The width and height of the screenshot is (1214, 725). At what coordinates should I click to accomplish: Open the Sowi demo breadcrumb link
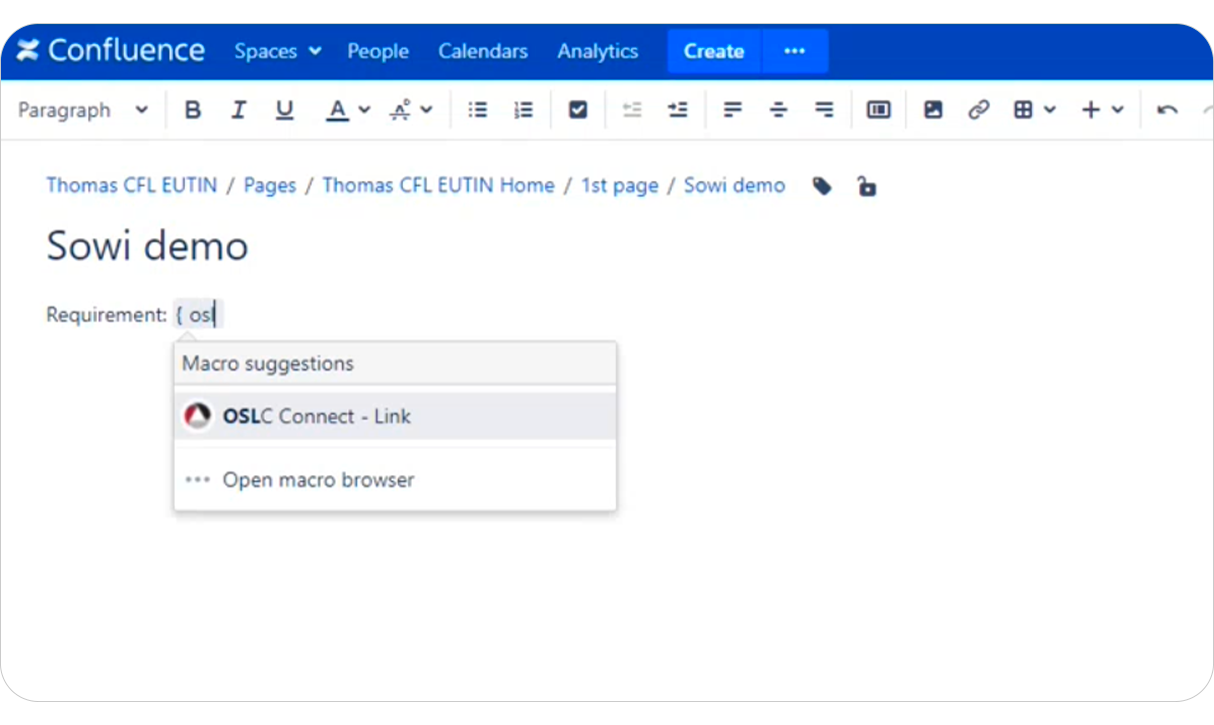735,186
